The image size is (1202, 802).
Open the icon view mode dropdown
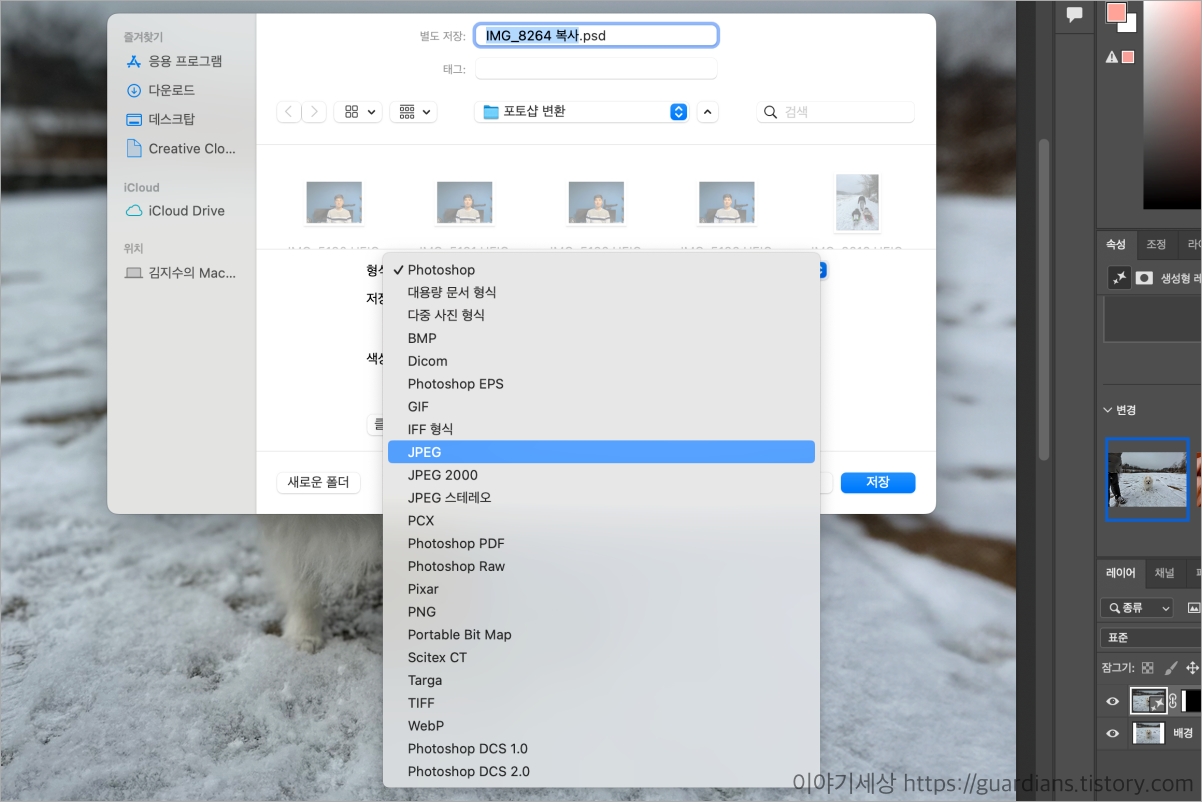pyautogui.click(x=358, y=112)
